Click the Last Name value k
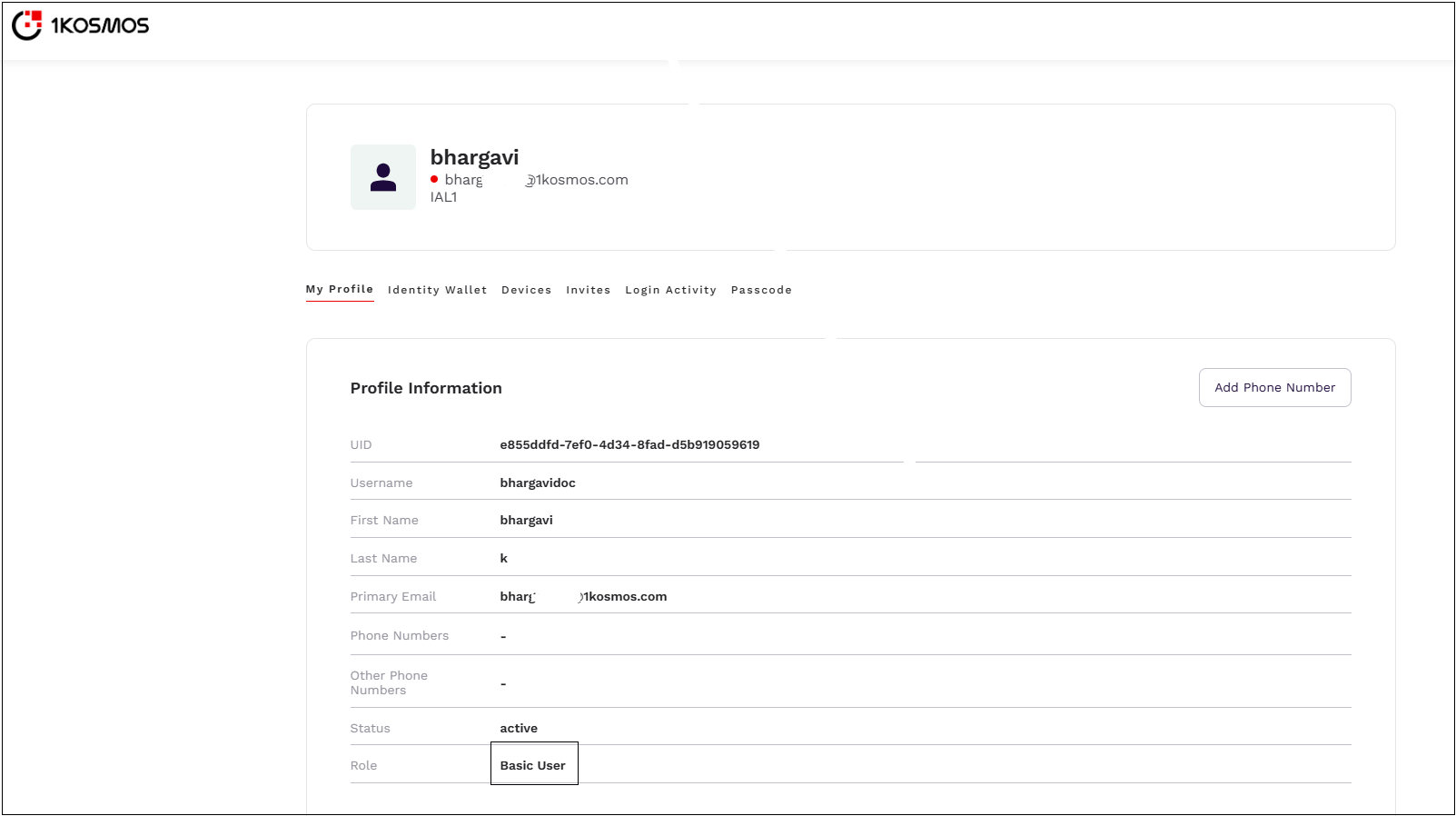 click(x=504, y=559)
